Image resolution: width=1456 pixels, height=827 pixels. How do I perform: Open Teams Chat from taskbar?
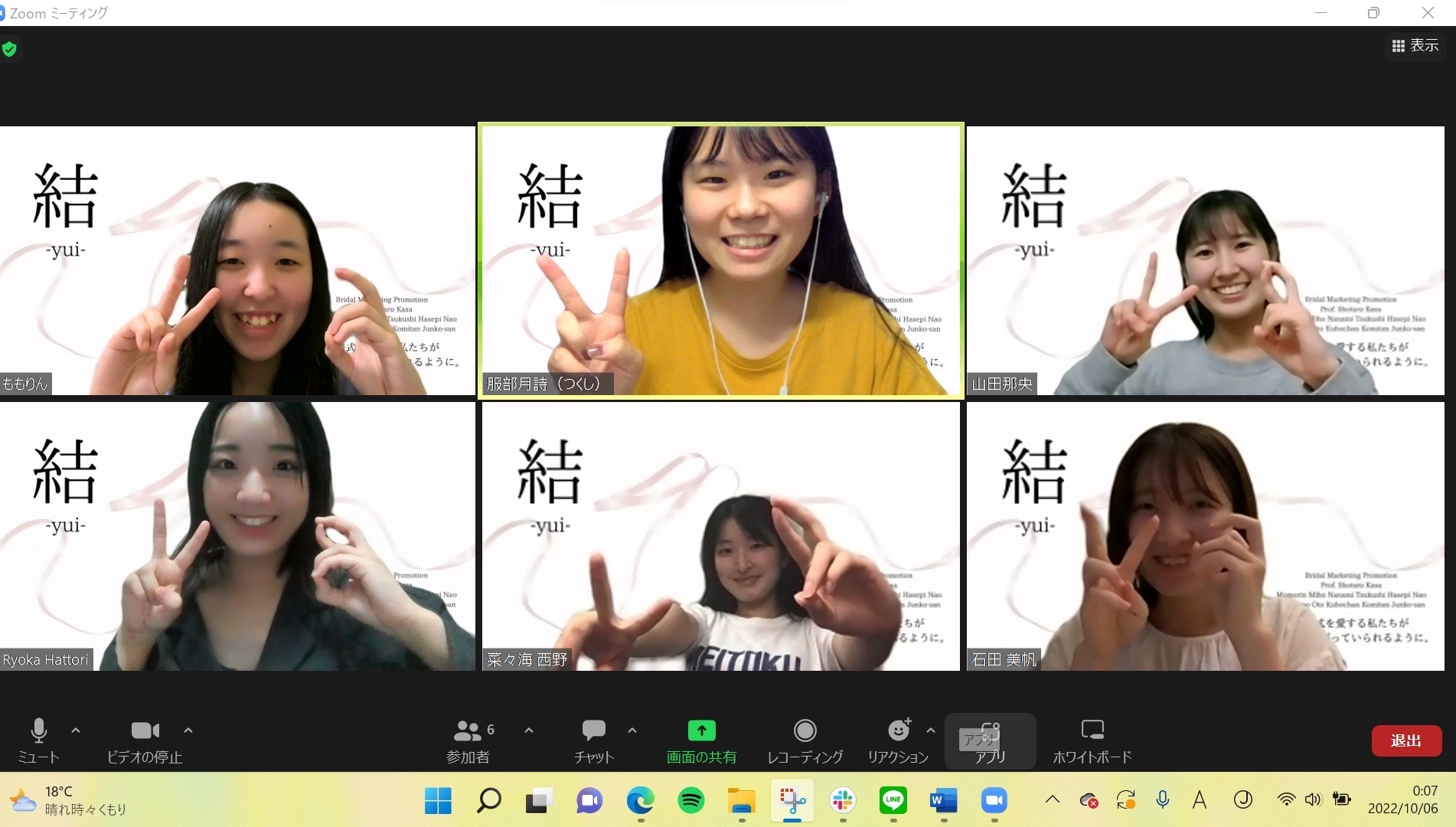pyautogui.click(x=589, y=801)
